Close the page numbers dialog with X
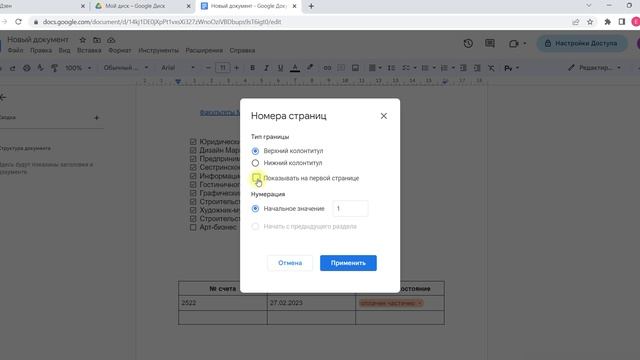 coord(383,116)
